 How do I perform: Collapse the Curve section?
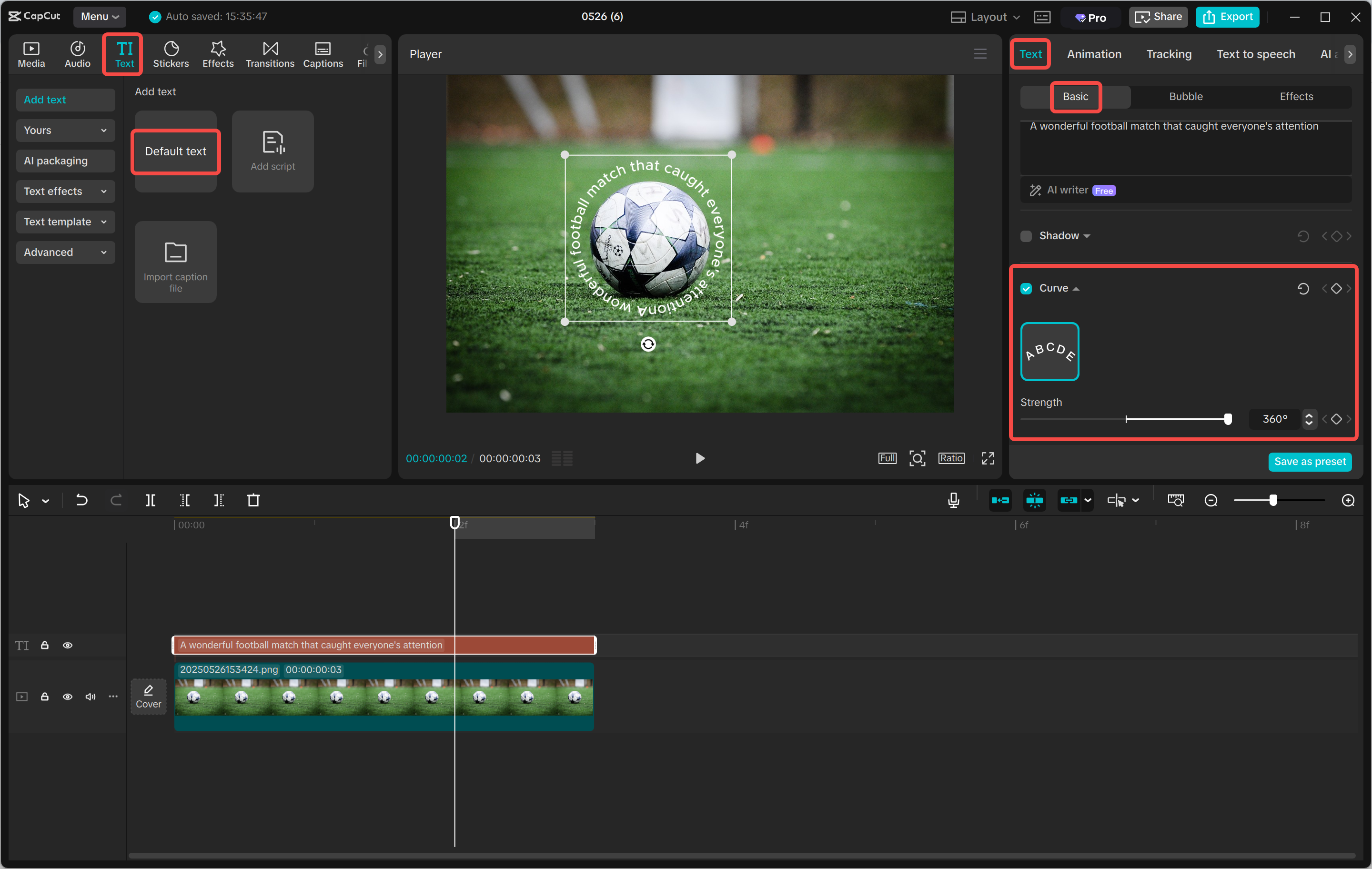click(x=1076, y=288)
